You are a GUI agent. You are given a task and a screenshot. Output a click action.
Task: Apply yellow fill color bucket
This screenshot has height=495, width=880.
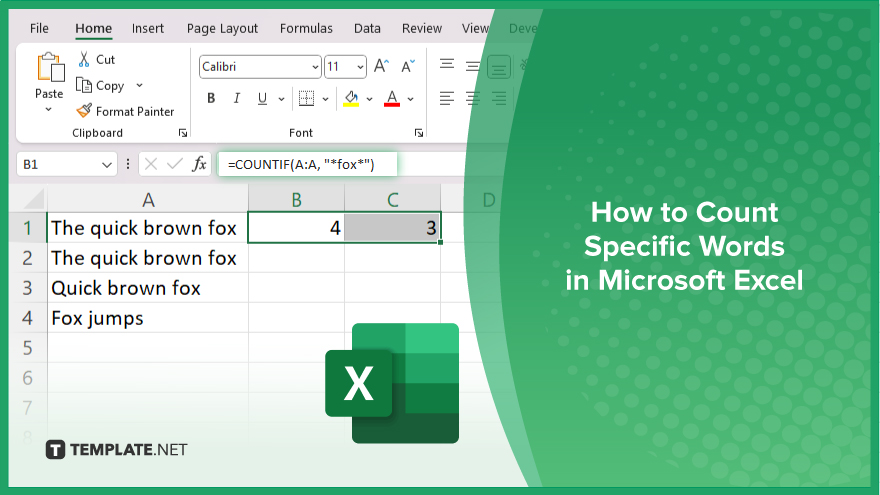point(351,98)
